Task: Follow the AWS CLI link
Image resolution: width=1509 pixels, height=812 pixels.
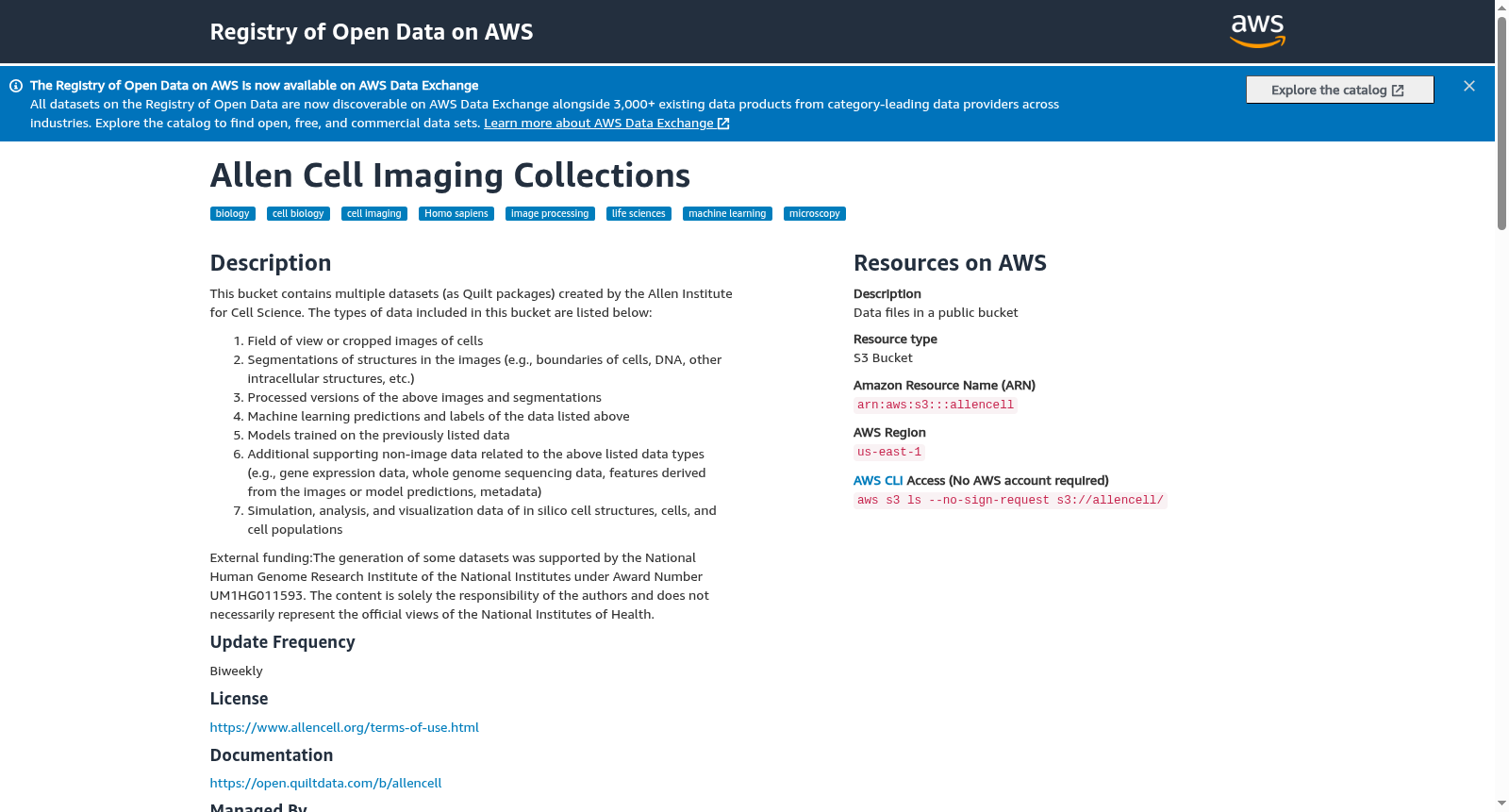Action: tap(878, 481)
